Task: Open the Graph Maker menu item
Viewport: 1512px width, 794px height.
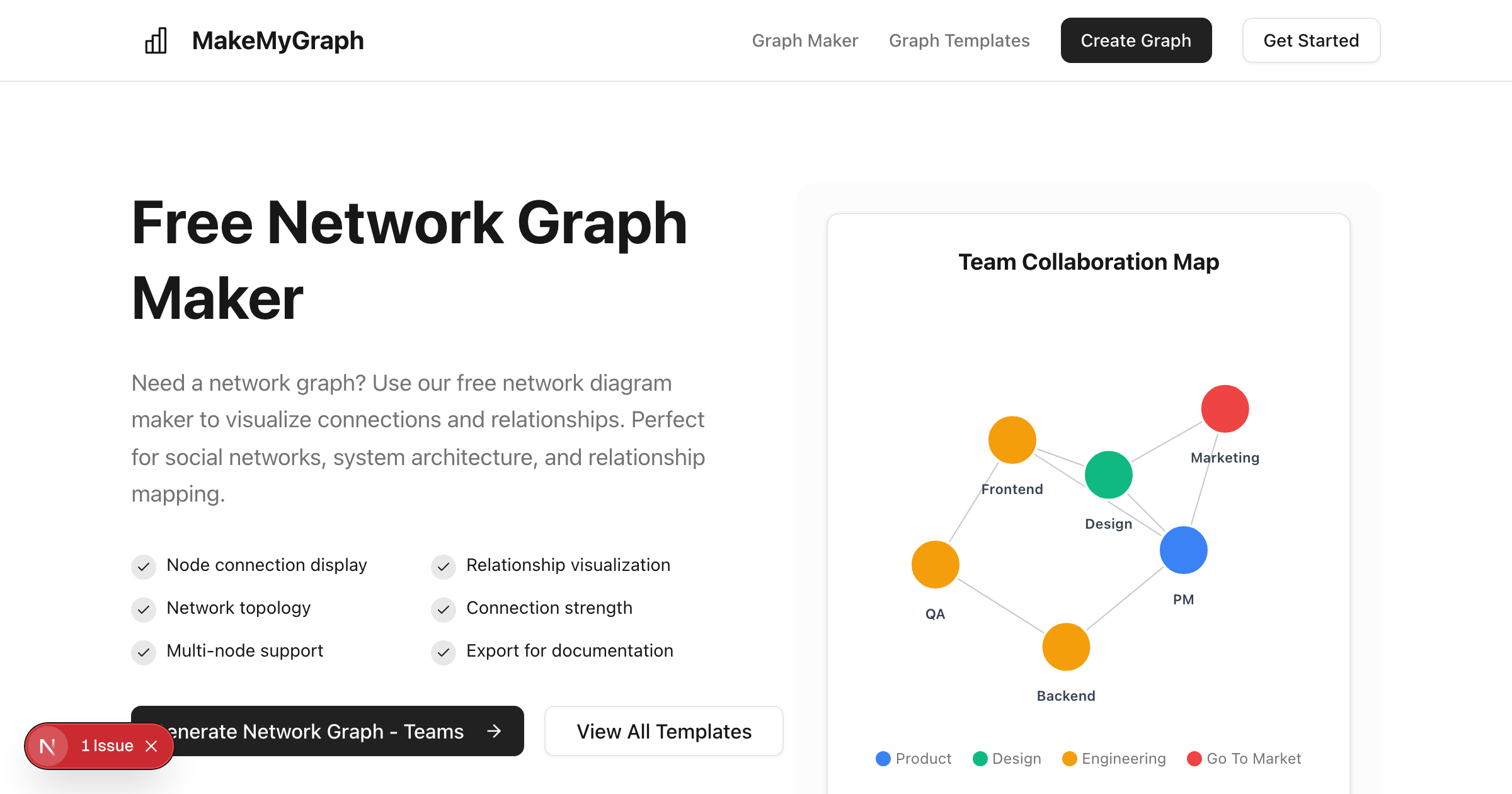Action: pos(805,40)
